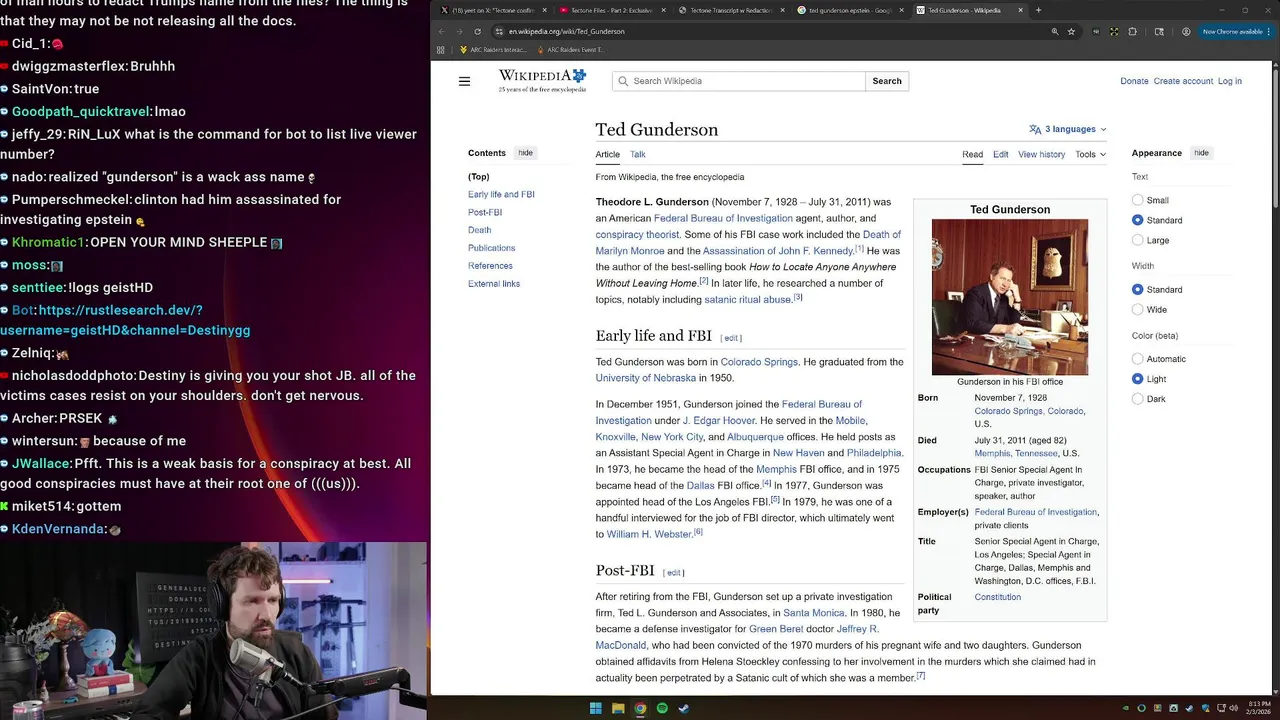This screenshot has width=1280, height=720.
Task: Open the browser zoom magnifier icon in address bar
Action: [1054, 31]
